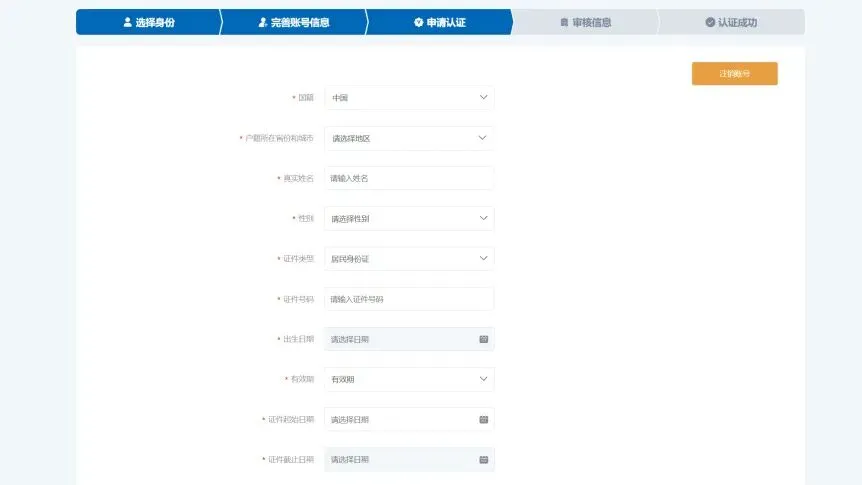Screen dimensions: 862x485
Task: Expand the 证件类型 dropdown showing 居民身份证
Action: click(409, 258)
